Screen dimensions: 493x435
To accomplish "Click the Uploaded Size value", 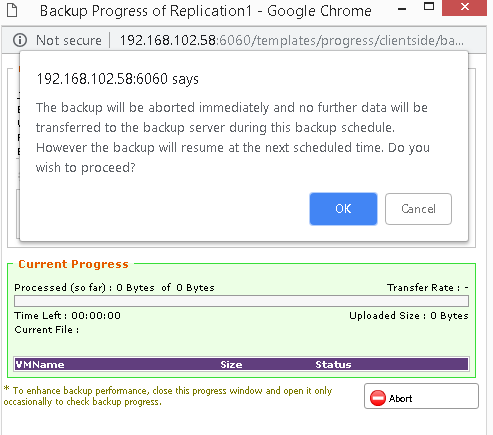I will pyautogui.click(x=449, y=316).
